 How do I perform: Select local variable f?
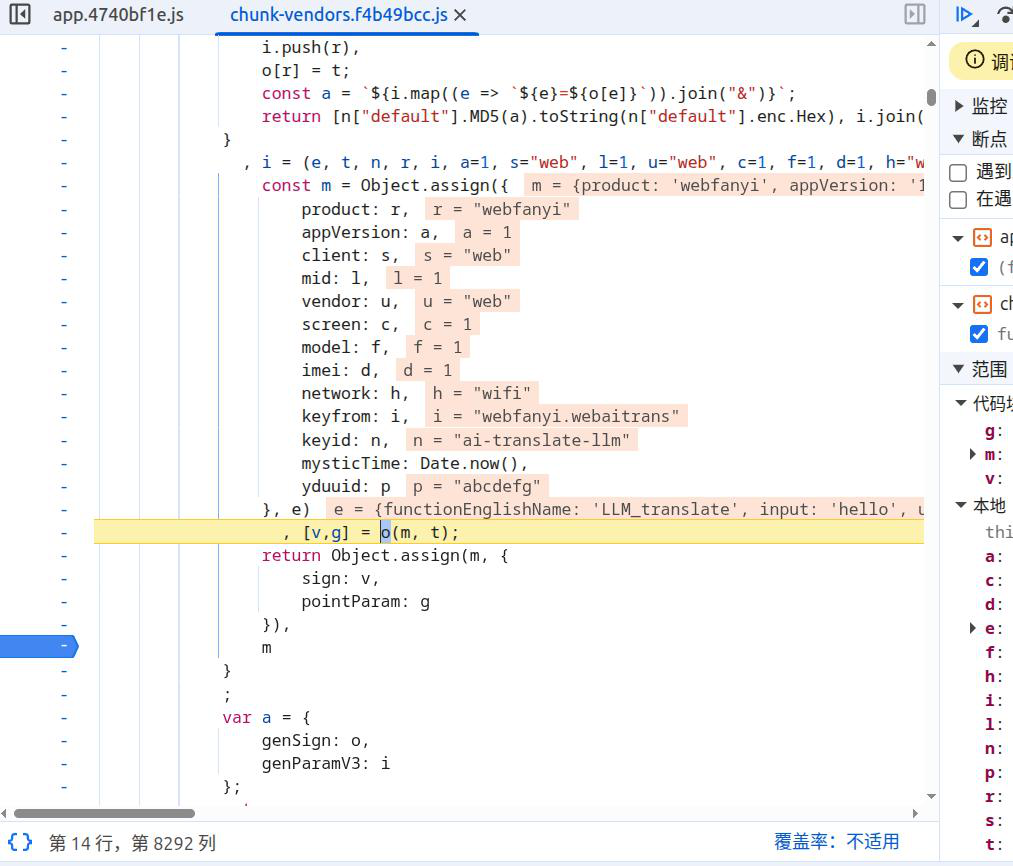993,652
